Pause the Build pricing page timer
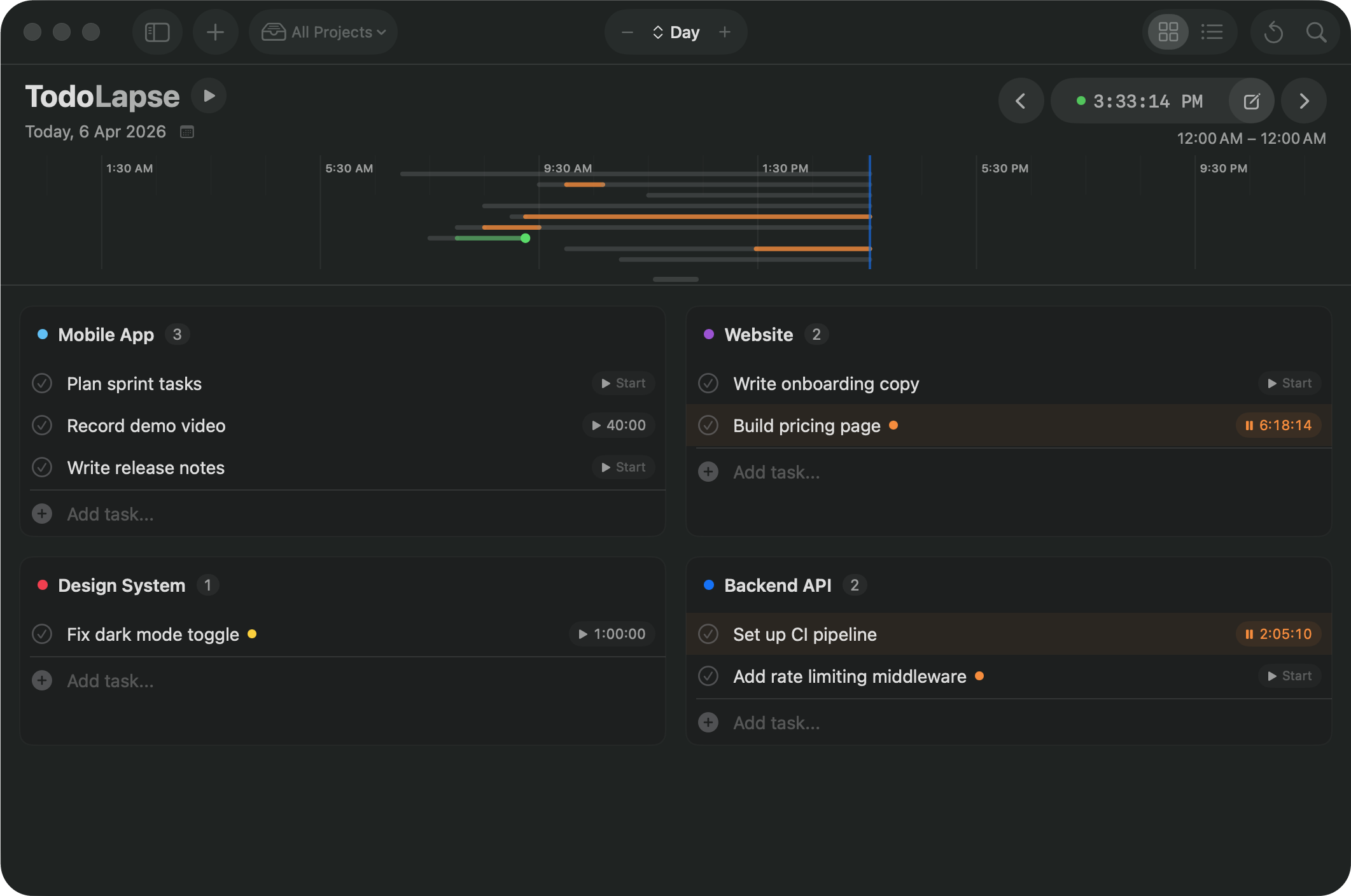Viewport: 1351px width, 896px height. pos(1278,426)
